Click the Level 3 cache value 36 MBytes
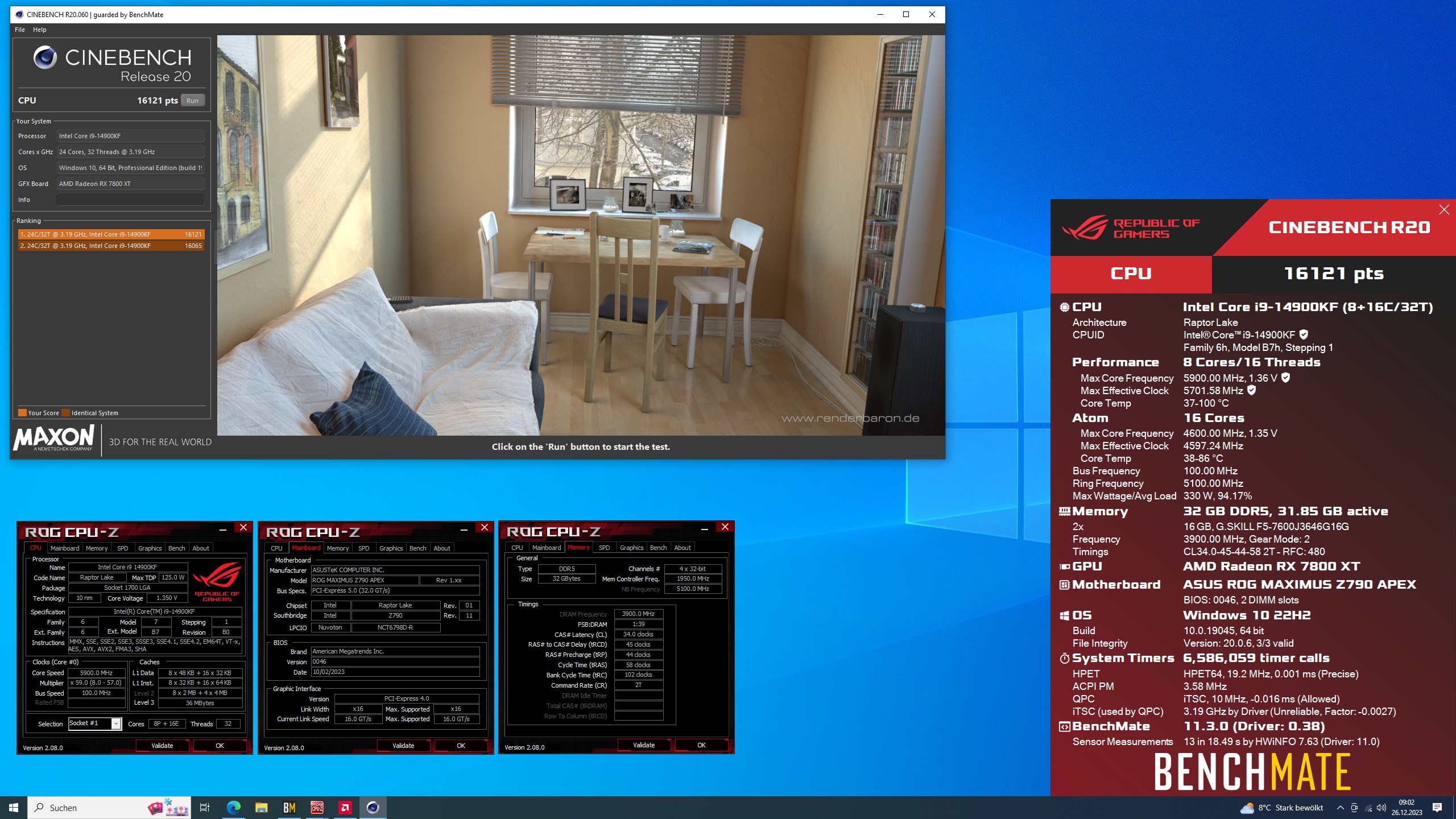This screenshot has width=1456, height=819. (x=200, y=703)
